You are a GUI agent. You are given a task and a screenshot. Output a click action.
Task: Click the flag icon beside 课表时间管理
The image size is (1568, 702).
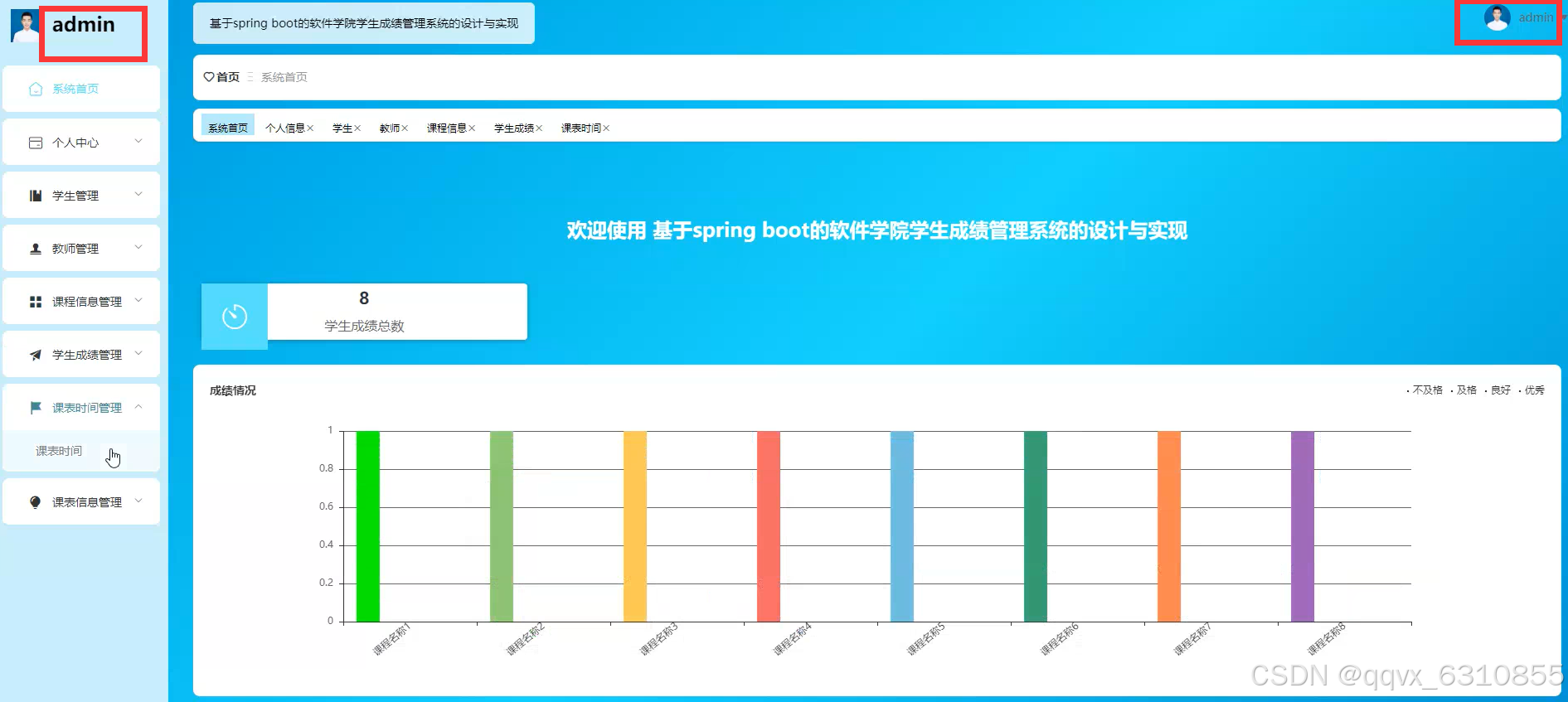pos(36,408)
